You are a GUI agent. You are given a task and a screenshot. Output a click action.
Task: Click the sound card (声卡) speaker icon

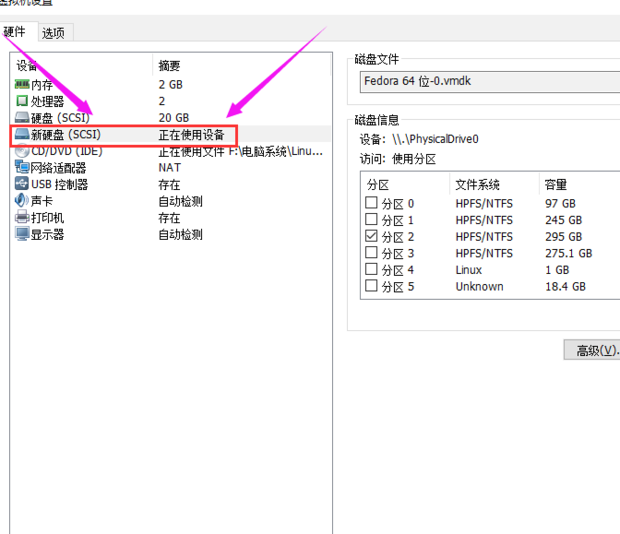pos(22,200)
